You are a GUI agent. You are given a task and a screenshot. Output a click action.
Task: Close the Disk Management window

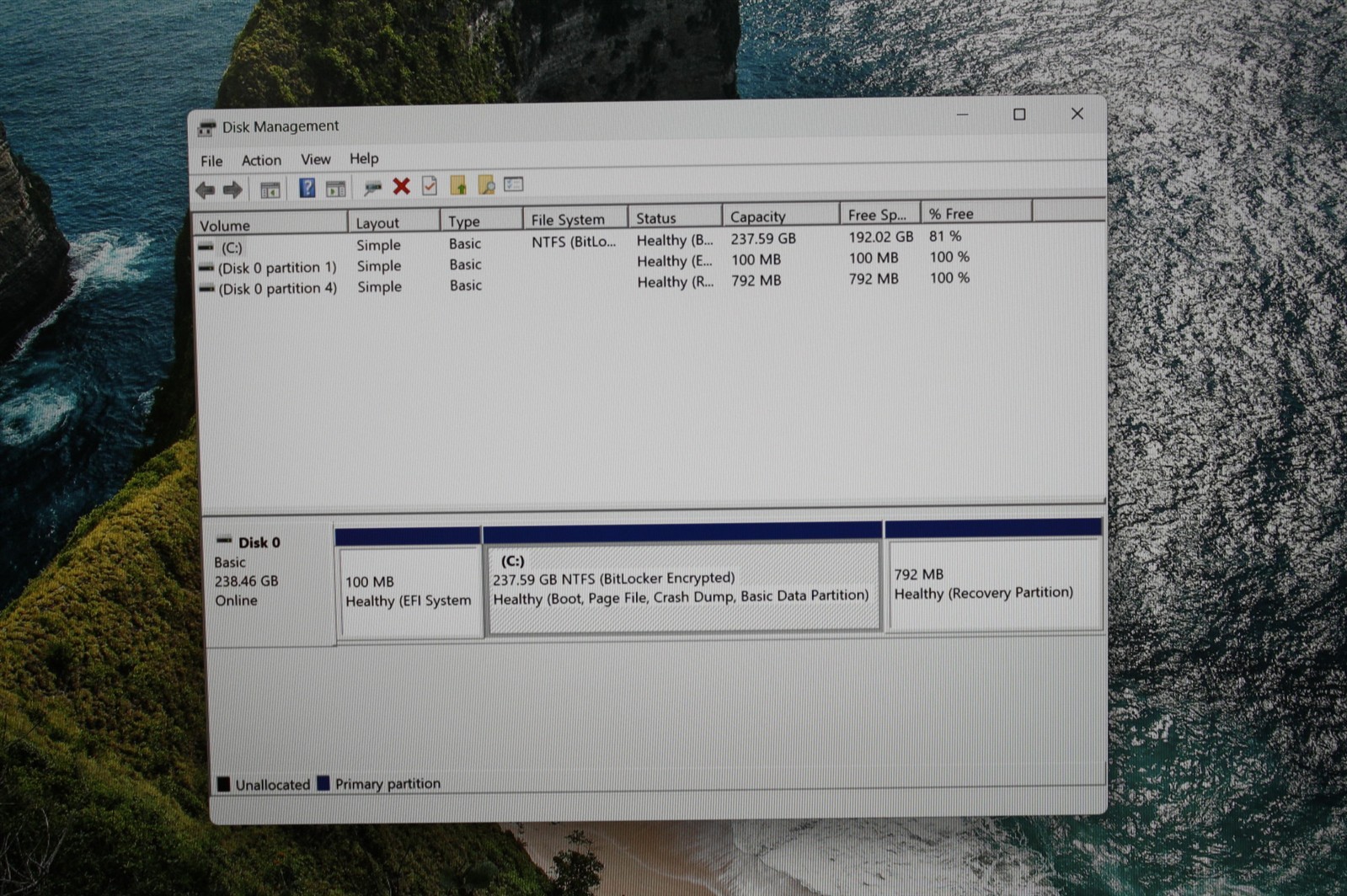click(x=1077, y=114)
